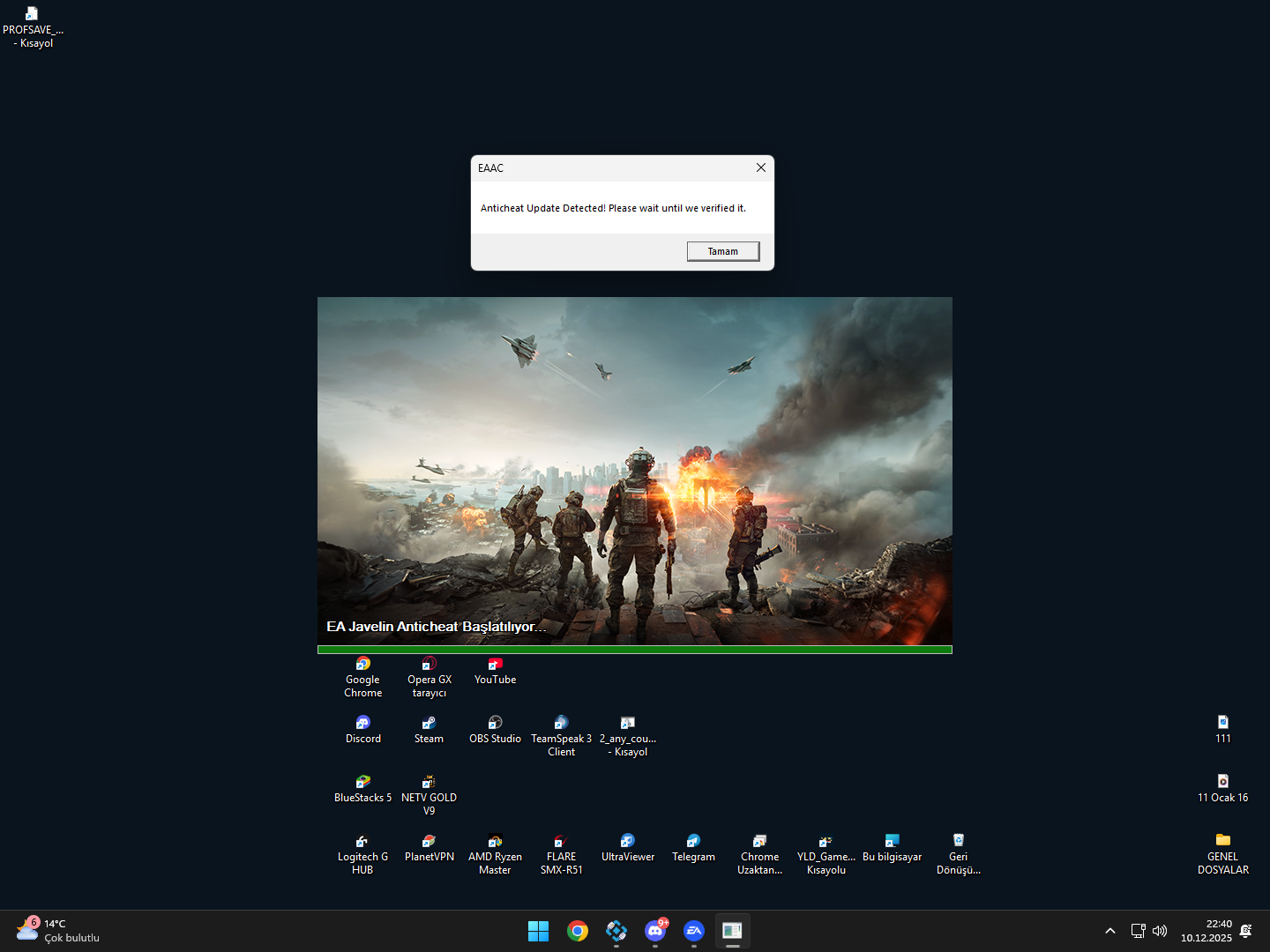This screenshot has width=1270, height=952.
Task: Select the AMD Ryzen Master desktop icon
Action: (495, 854)
